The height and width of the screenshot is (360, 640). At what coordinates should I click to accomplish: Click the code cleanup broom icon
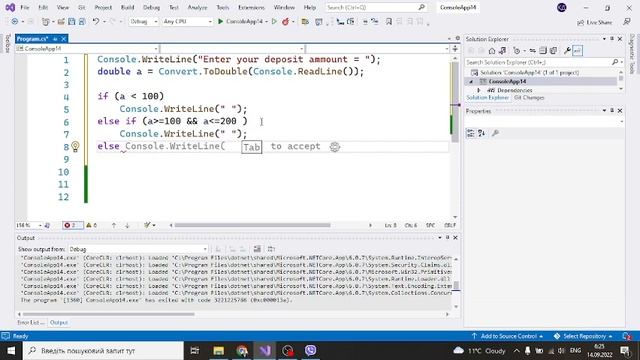coord(147,225)
